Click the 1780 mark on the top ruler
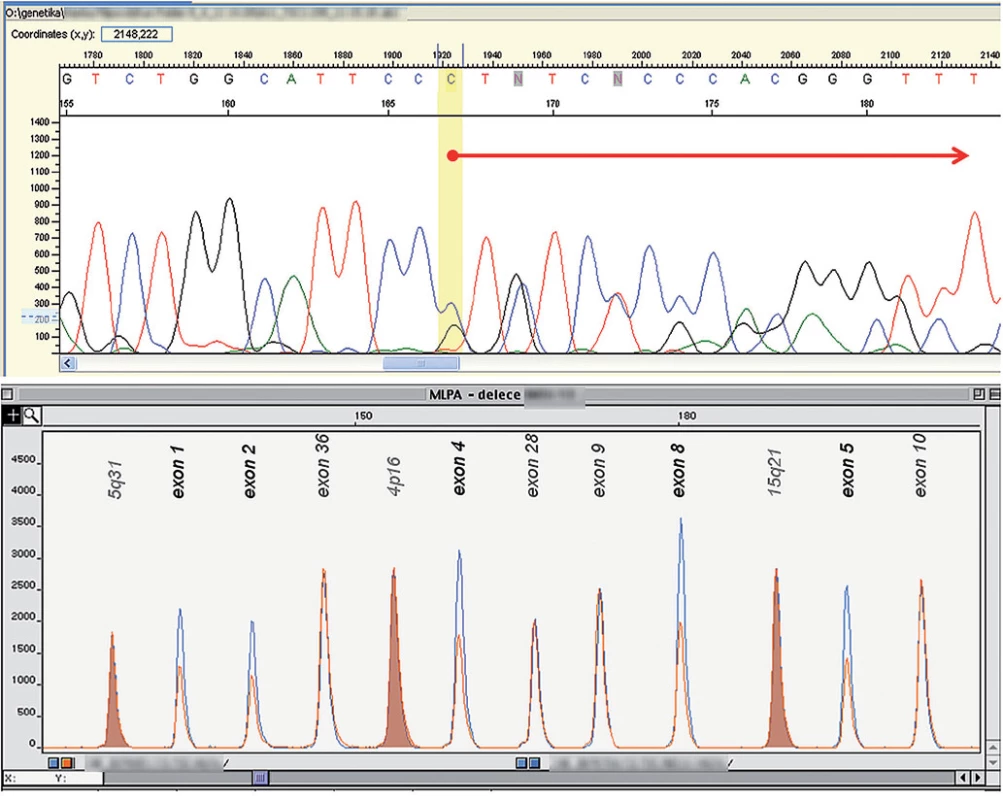This screenshot has width=1003, height=800. tap(93, 56)
